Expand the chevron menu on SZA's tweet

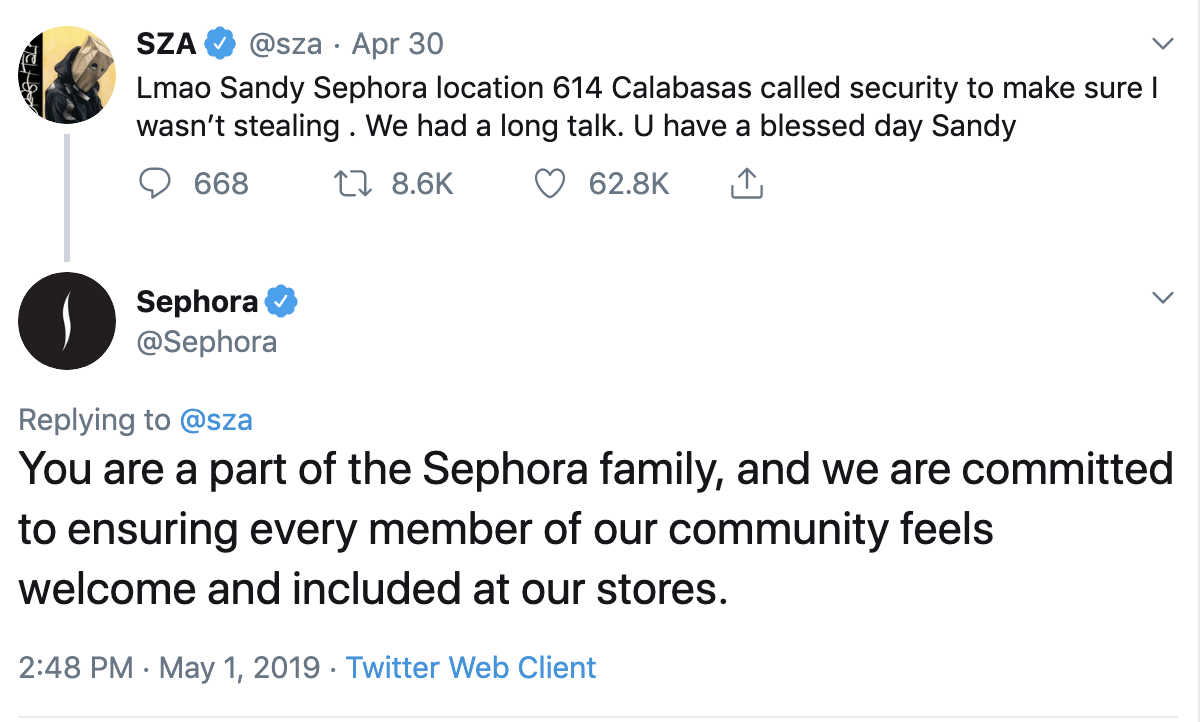click(x=1162, y=44)
